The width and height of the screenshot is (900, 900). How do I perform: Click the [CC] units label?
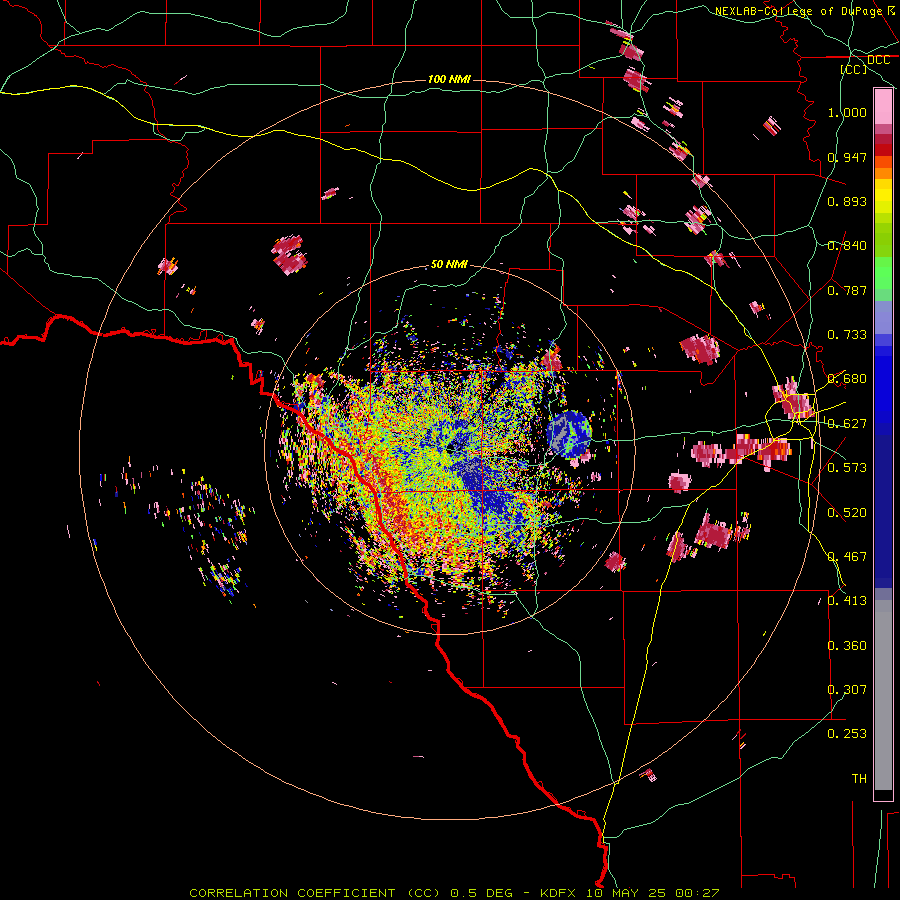point(854,69)
